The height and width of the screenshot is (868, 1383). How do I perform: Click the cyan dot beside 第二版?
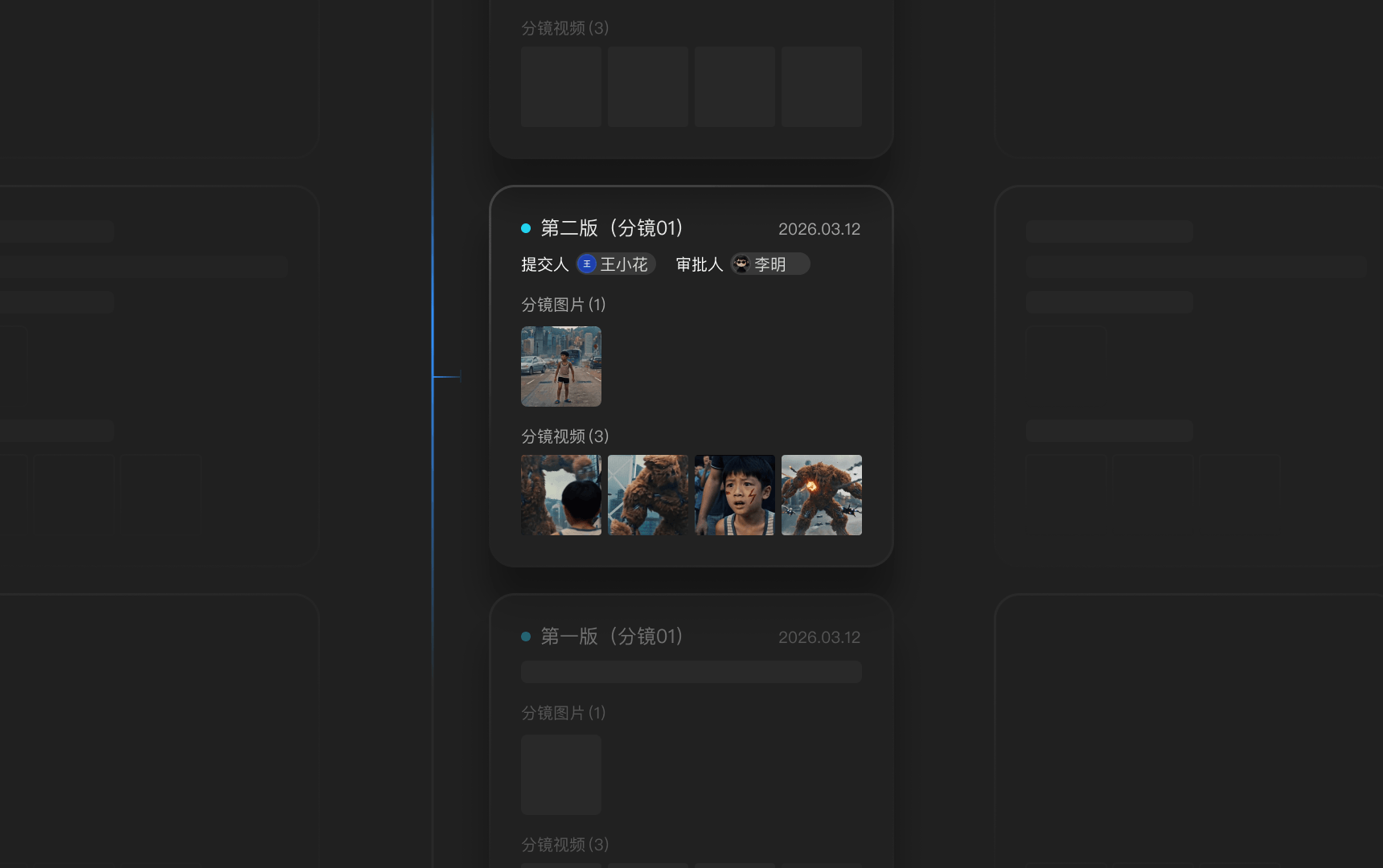coord(526,228)
